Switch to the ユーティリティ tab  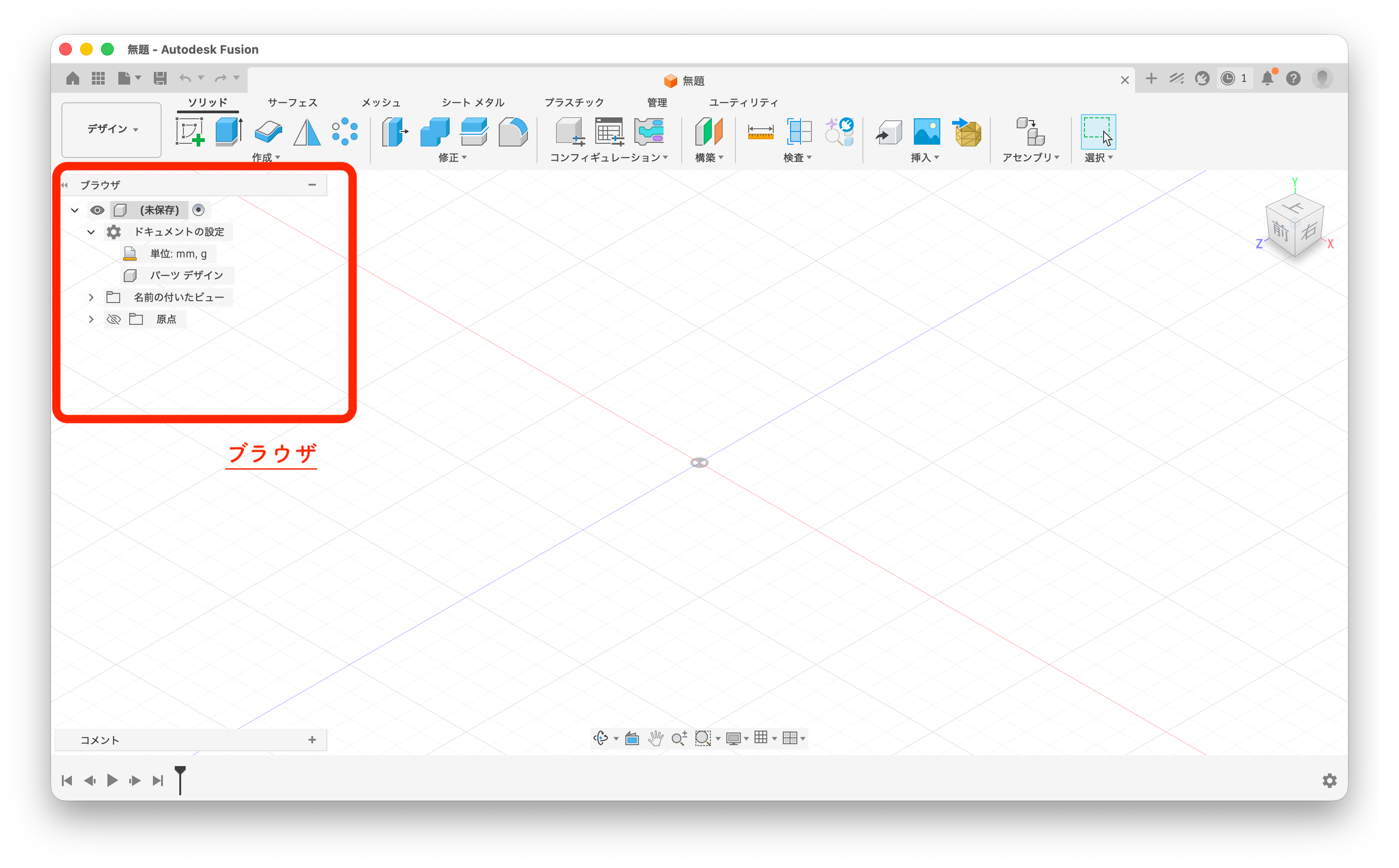[744, 102]
